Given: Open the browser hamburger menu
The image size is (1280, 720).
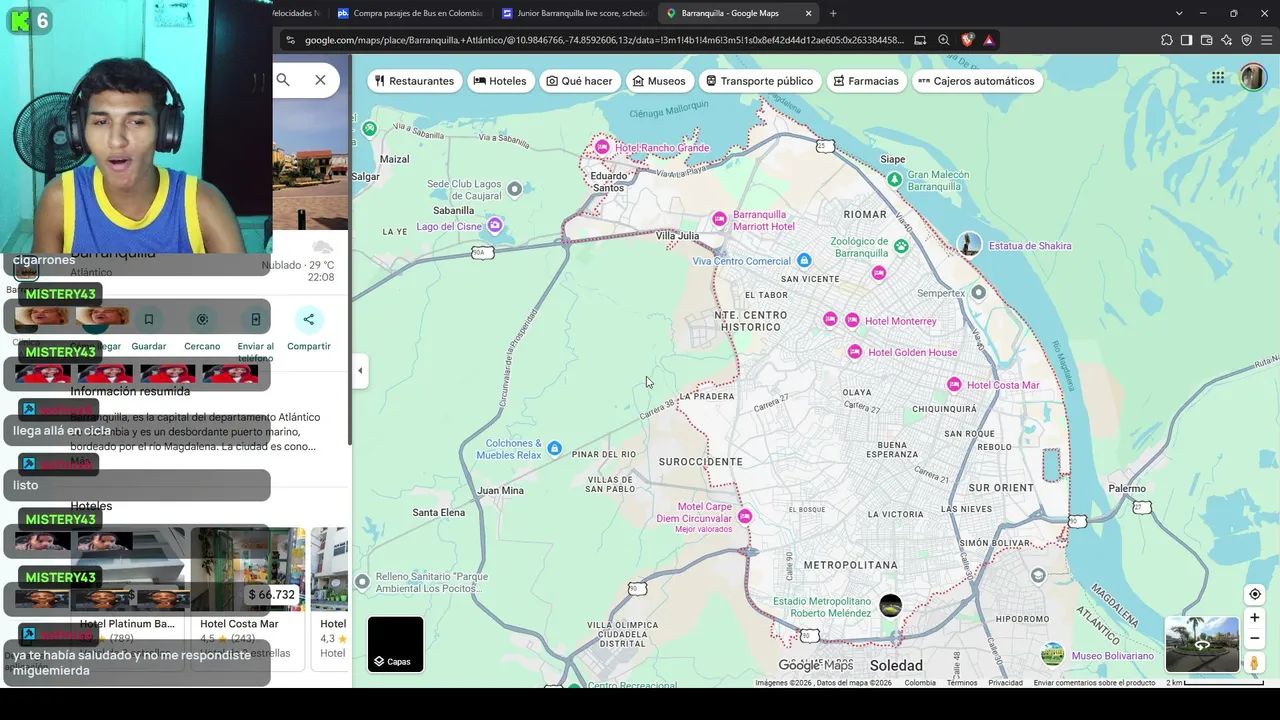Looking at the screenshot, I should pyautogui.click(x=1266, y=40).
